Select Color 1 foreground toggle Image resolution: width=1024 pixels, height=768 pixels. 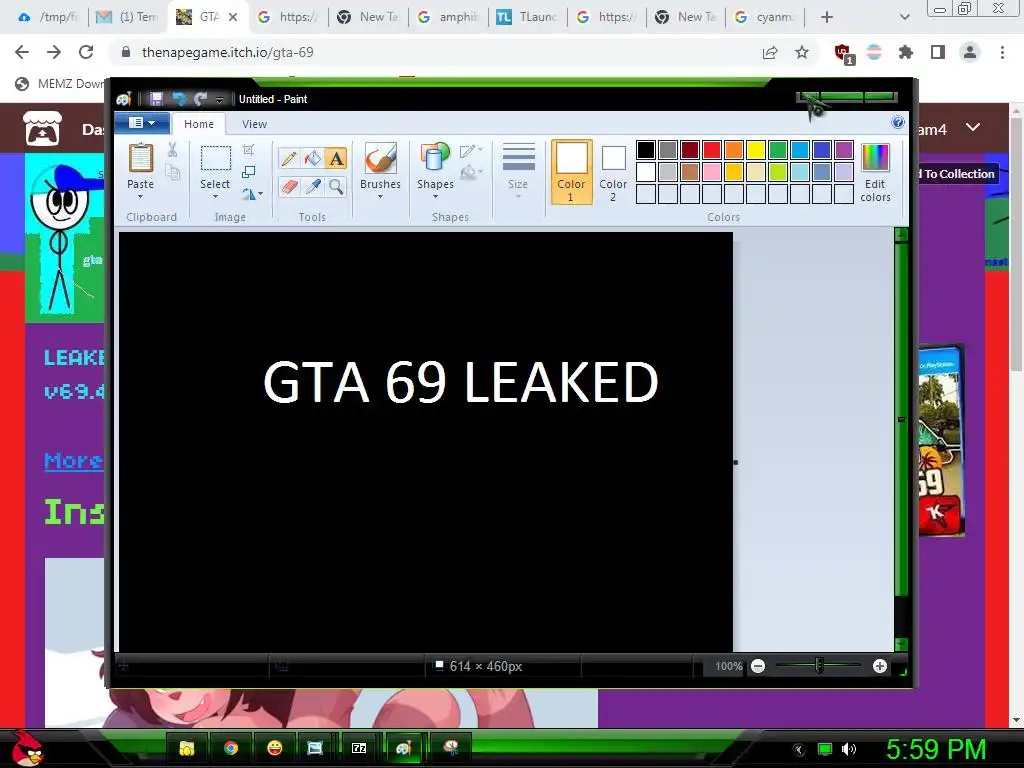(x=571, y=172)
